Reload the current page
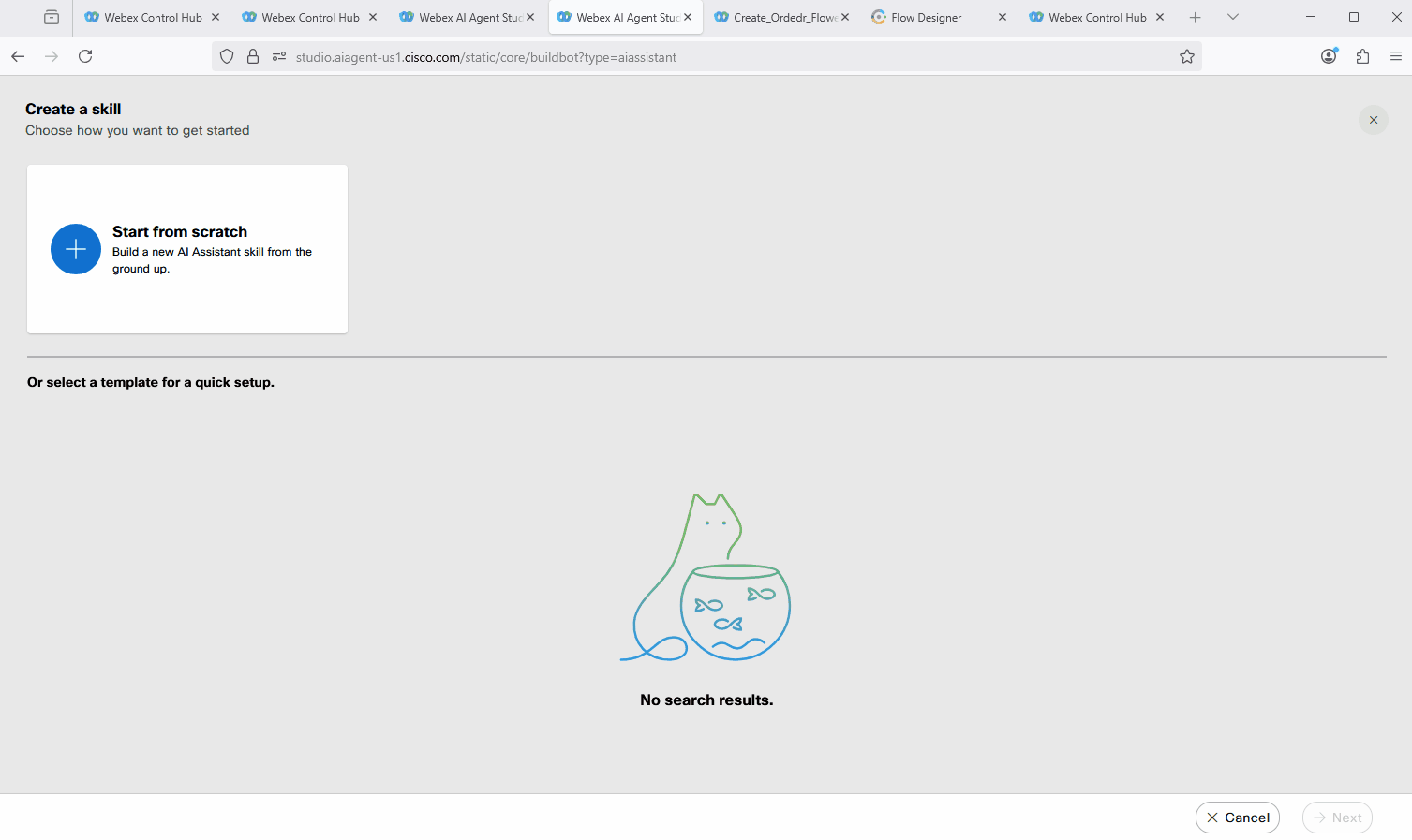 click(85, 57)
